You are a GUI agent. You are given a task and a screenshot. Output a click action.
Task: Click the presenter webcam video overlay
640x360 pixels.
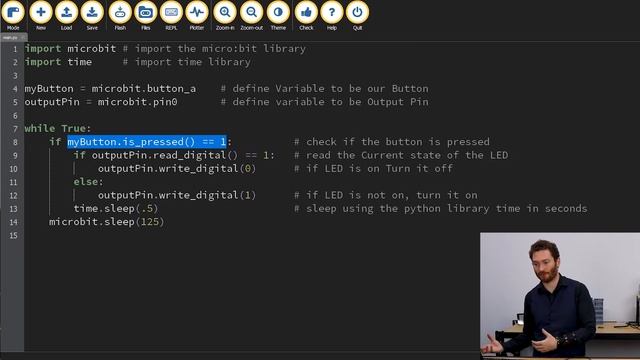560,296
